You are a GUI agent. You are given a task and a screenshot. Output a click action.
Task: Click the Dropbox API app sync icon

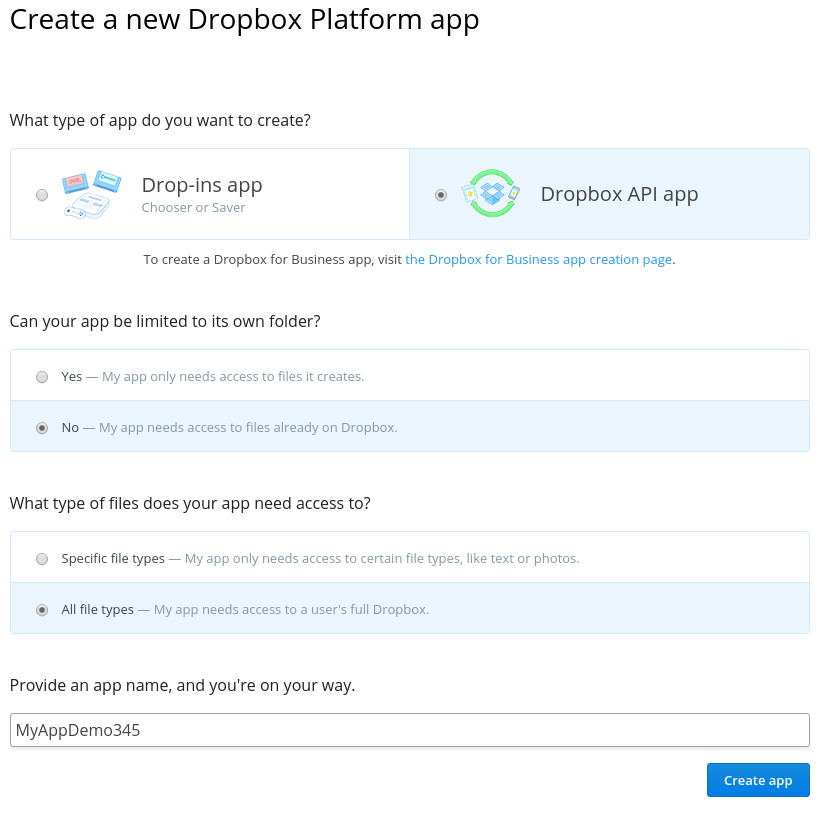point(491,193)
